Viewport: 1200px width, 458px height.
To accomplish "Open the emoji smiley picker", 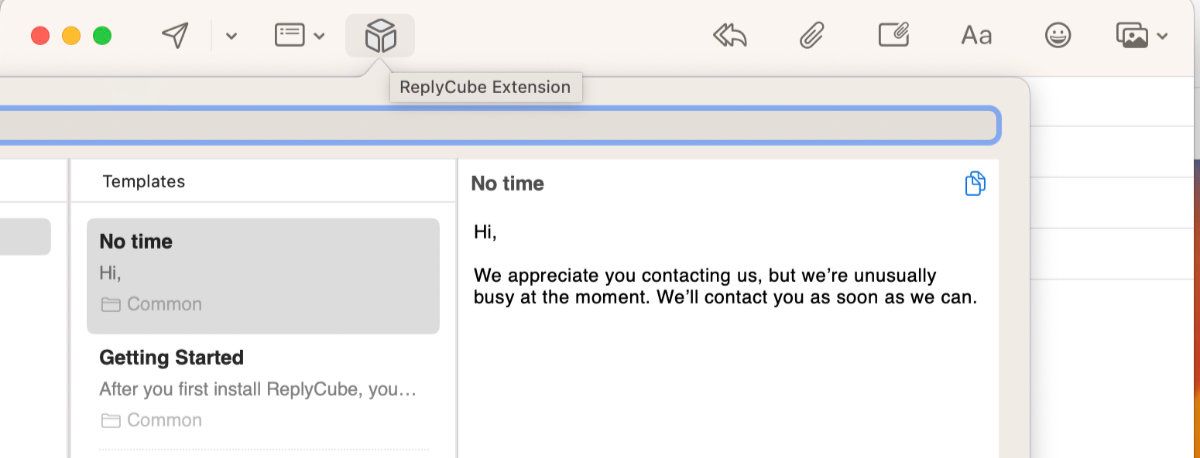I will [x=1057, y=36].
